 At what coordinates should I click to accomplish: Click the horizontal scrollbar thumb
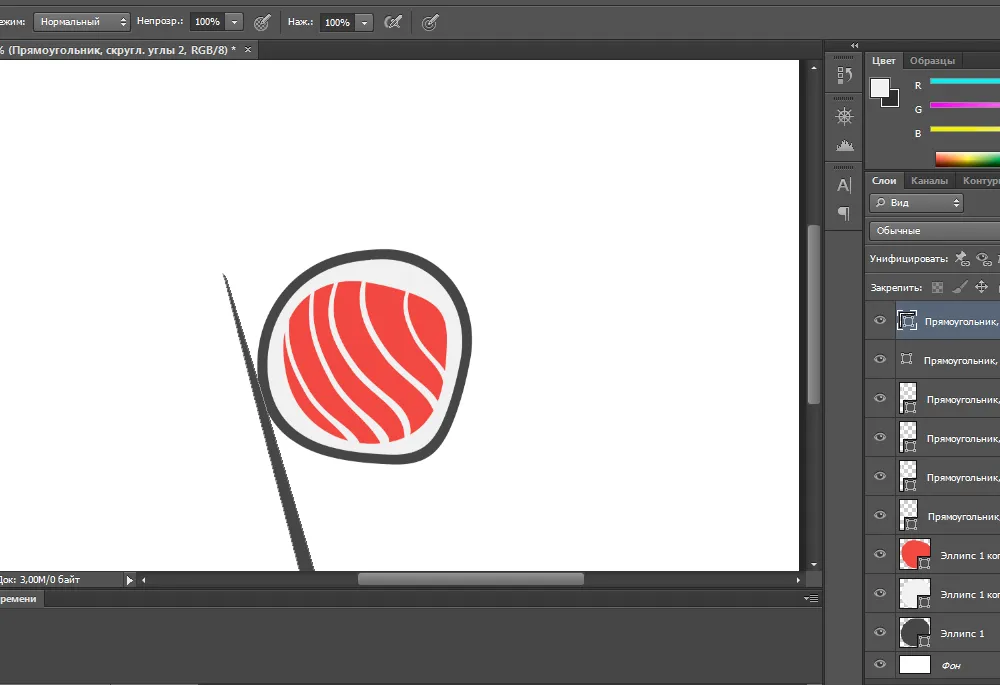pyautogui.click(x=471, y=579)
